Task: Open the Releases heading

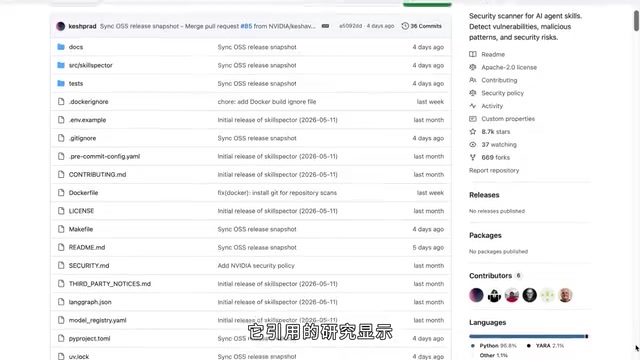Action: 484,195
